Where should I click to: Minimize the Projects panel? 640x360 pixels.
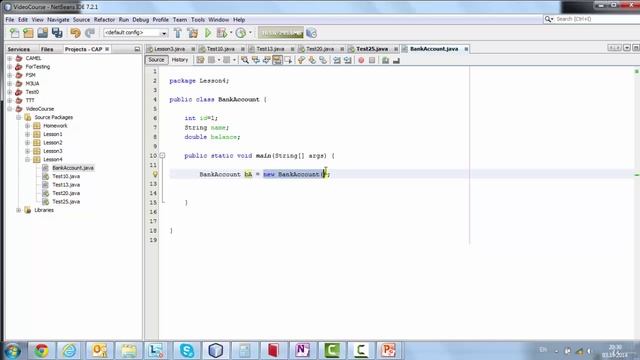point(137,49)
